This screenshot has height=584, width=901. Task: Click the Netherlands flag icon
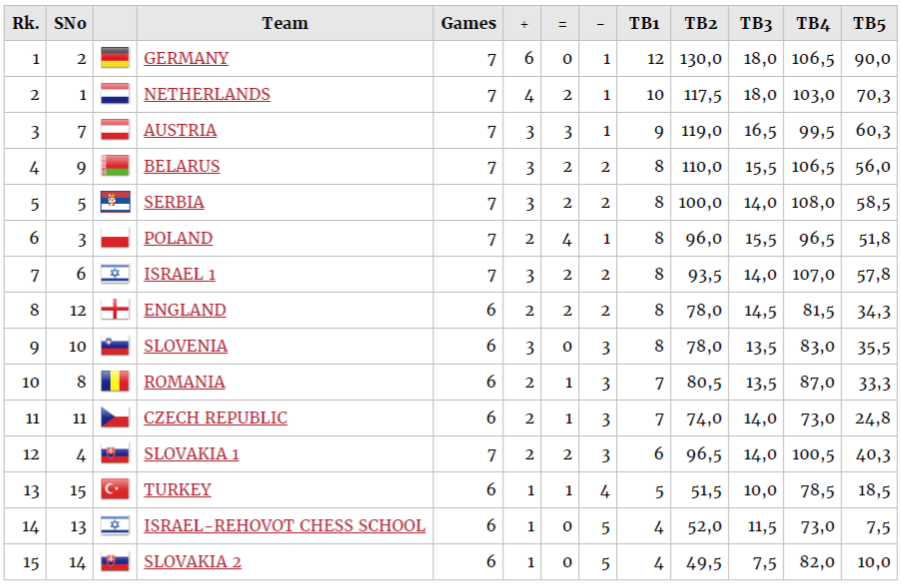(115, 94)
